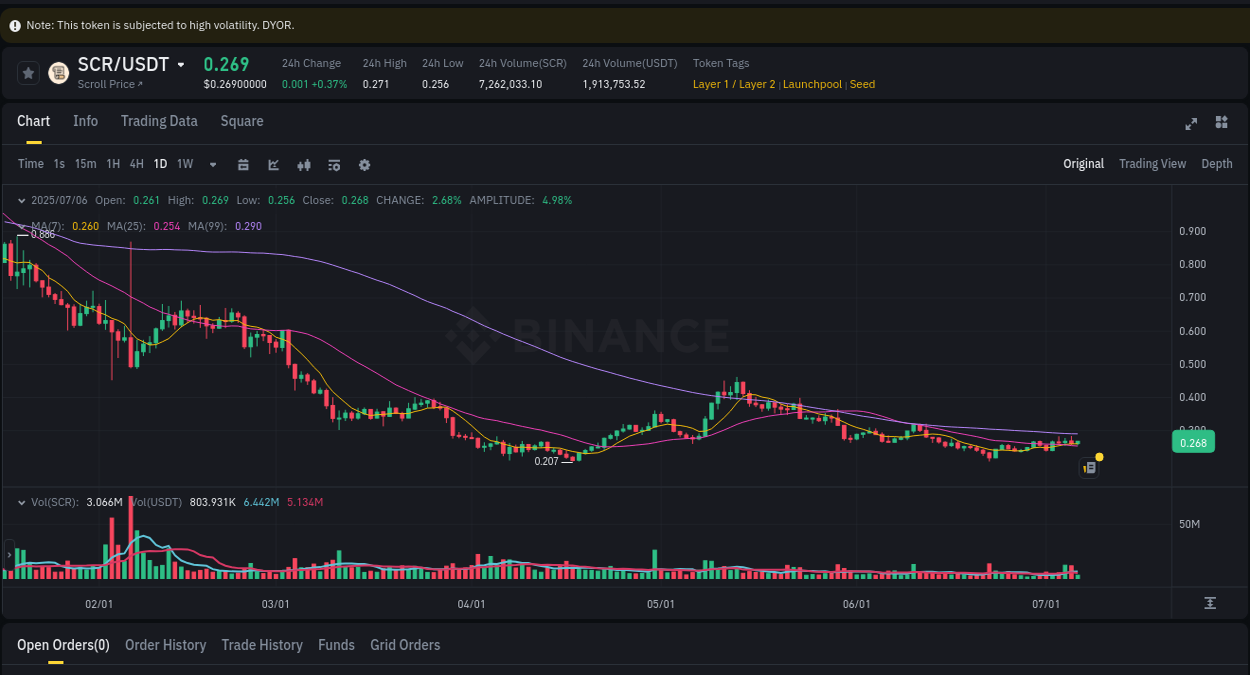Mark SCR/USDT as favorite with the star icon
This screenshot has height=675, width=1250.
[27, 72]
